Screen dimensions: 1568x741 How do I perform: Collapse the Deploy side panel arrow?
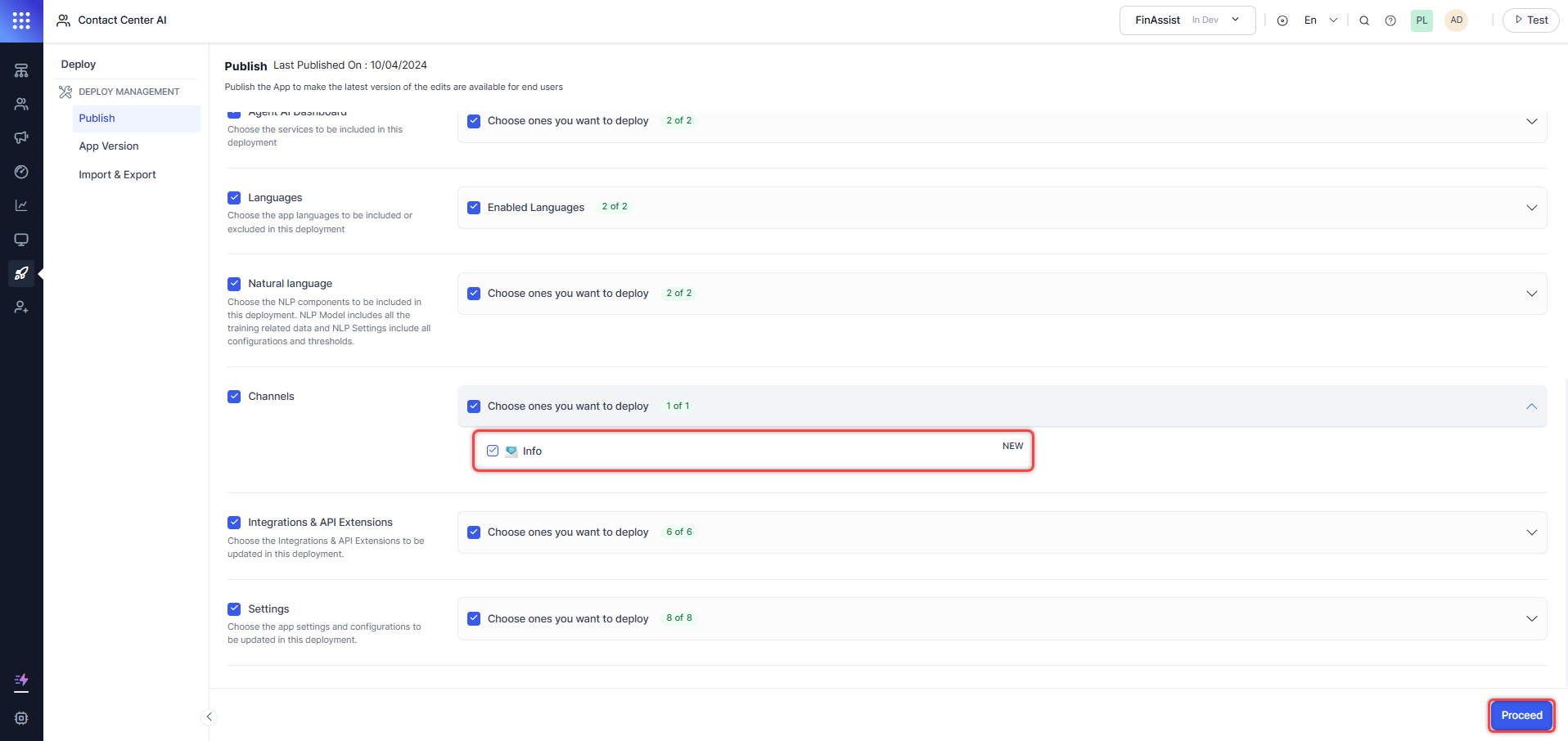coord(209,717)
